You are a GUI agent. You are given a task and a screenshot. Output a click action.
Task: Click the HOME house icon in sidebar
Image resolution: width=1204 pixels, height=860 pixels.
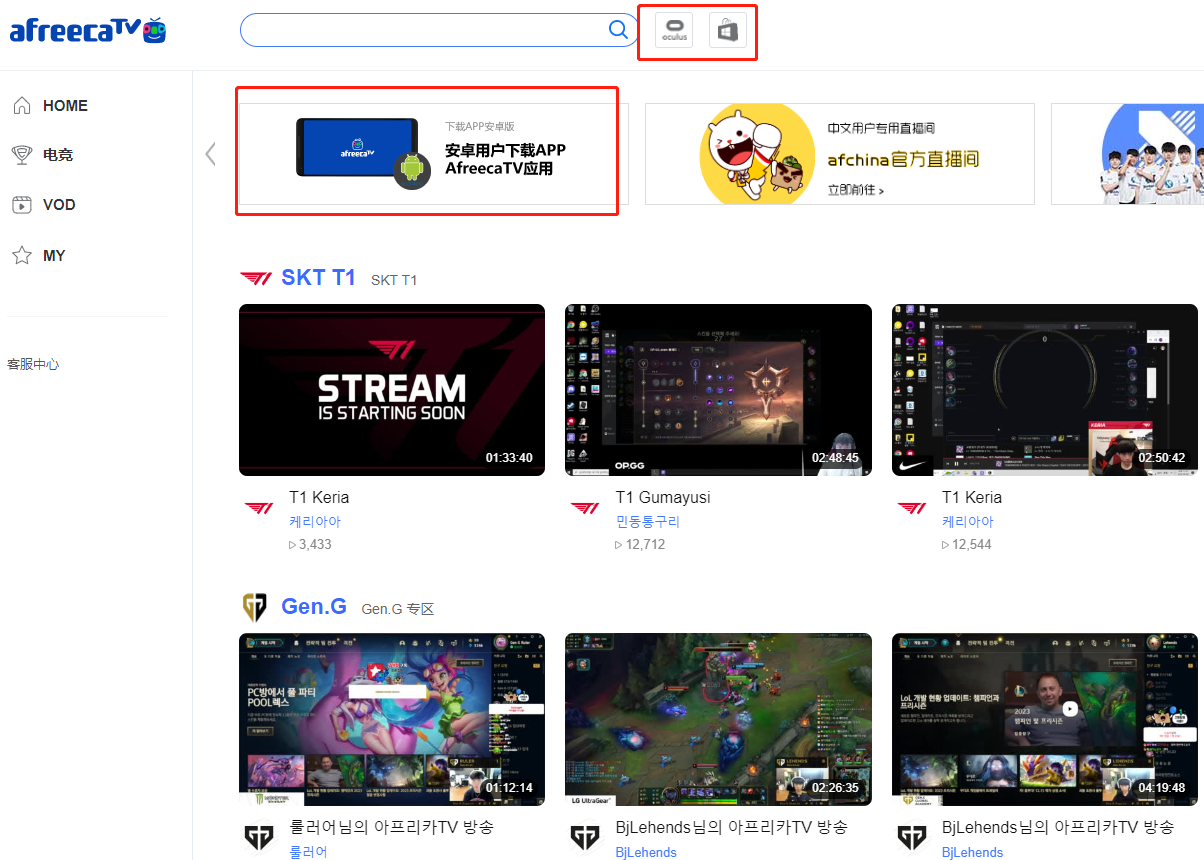(22, 106)
